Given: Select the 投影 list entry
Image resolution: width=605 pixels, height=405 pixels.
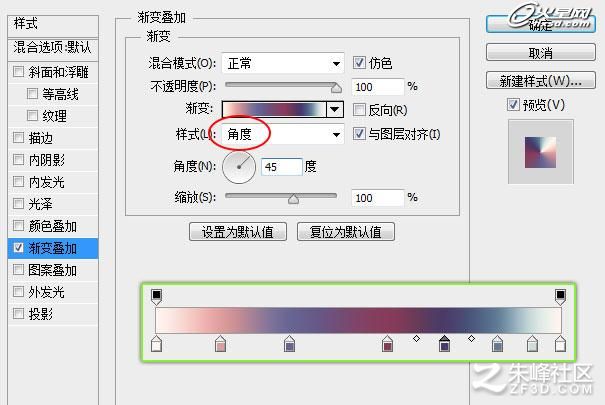Looking at the screenshot, I should tap(53, 314).
